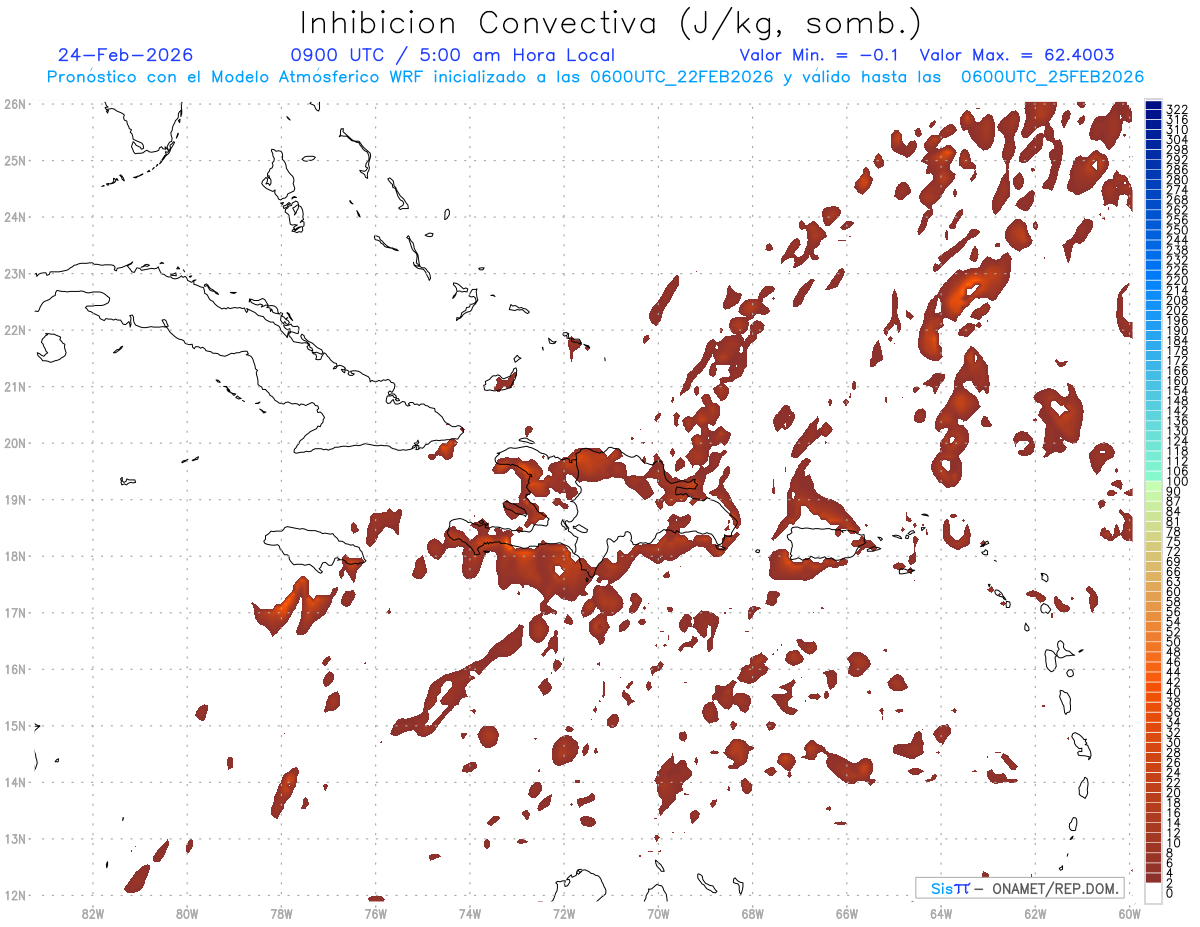Screen dimensions: 1200x927
Task: Click the color scale label '72'
Action: (1174, 552)
